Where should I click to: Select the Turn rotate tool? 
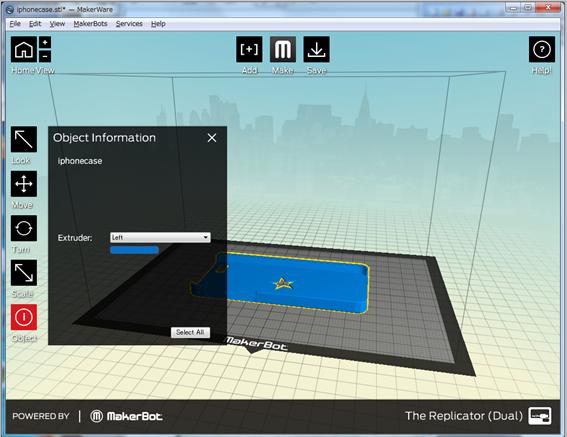(x=24, y=228)
